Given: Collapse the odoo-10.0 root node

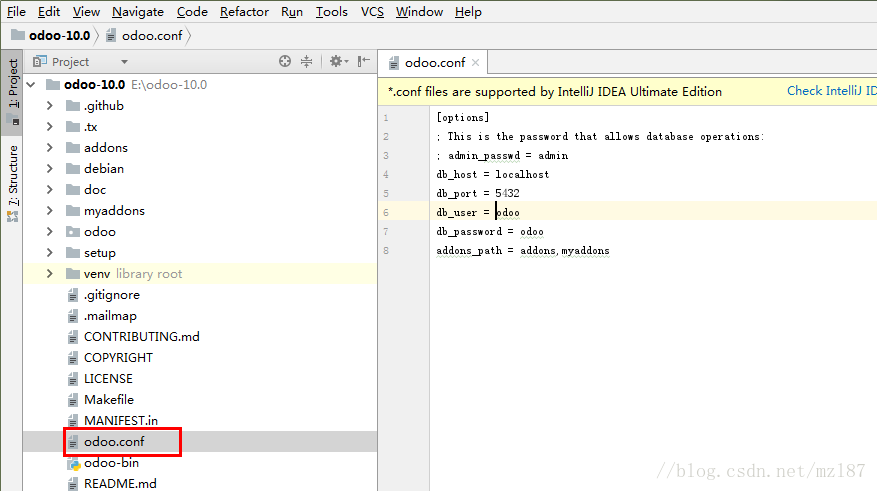Looking at the screenshot, I should pyautogui.click(x=31, y=84).
